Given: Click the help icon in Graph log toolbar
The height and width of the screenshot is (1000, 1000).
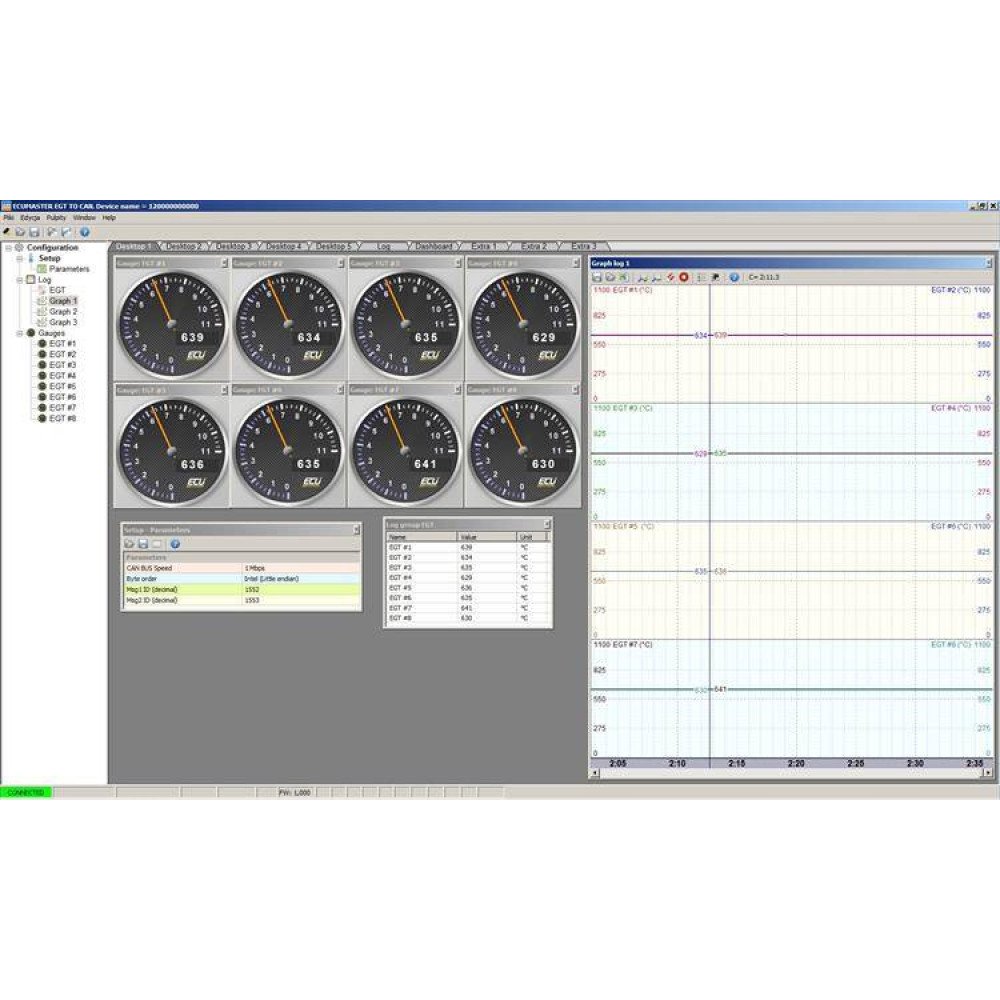Looking at the screenshot, I should 734,277.
